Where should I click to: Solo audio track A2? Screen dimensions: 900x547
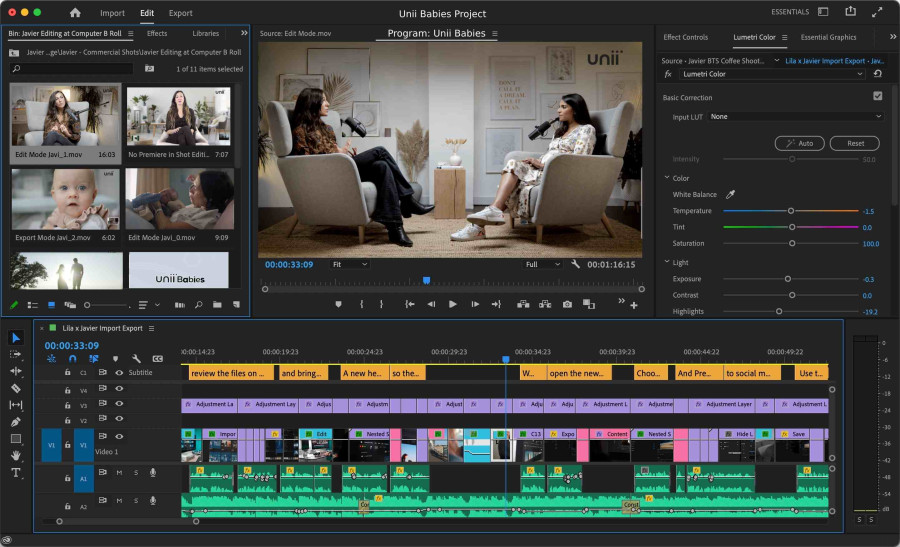136,501
